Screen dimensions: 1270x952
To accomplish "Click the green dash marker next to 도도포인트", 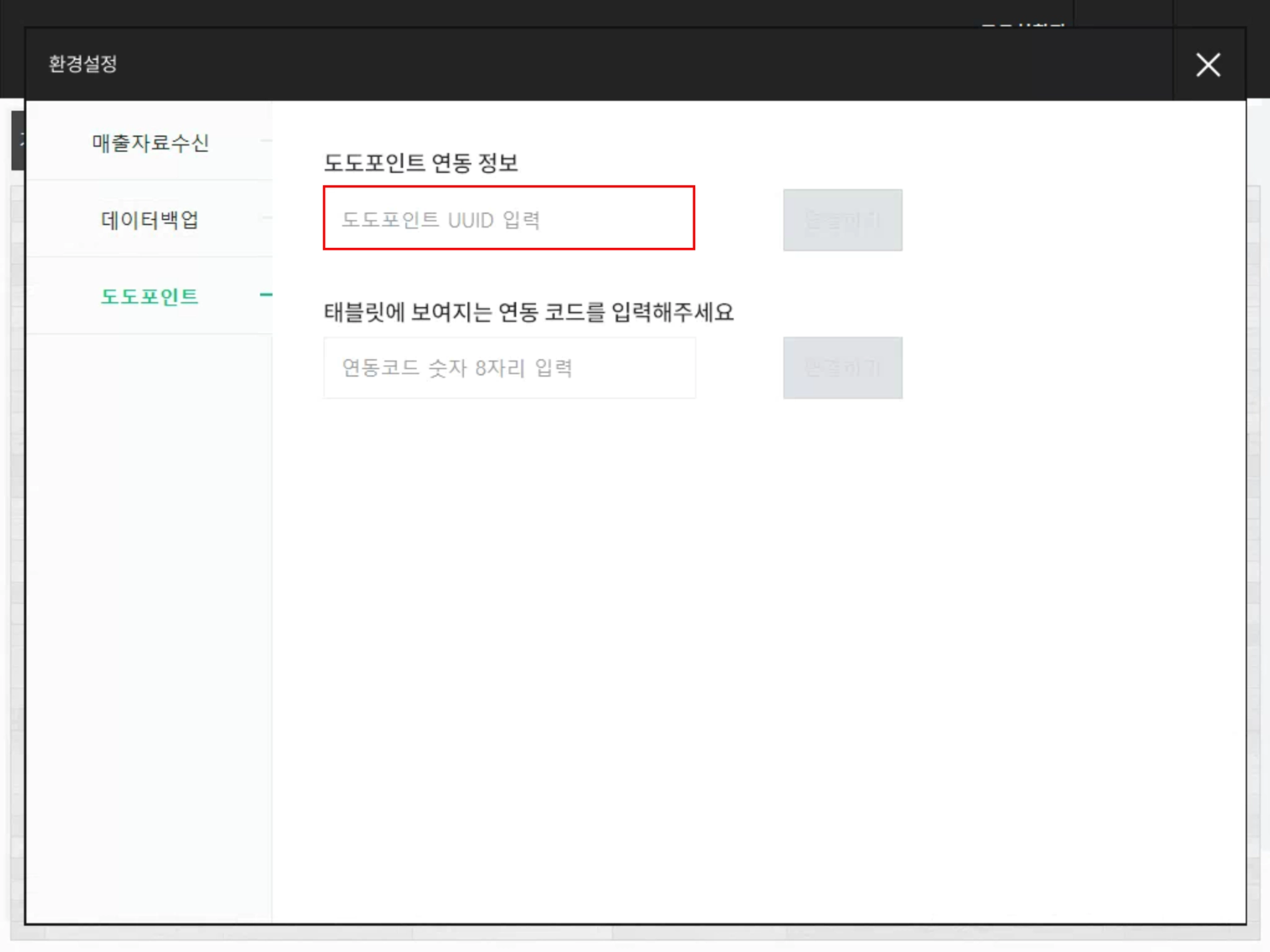I will 265,295.
